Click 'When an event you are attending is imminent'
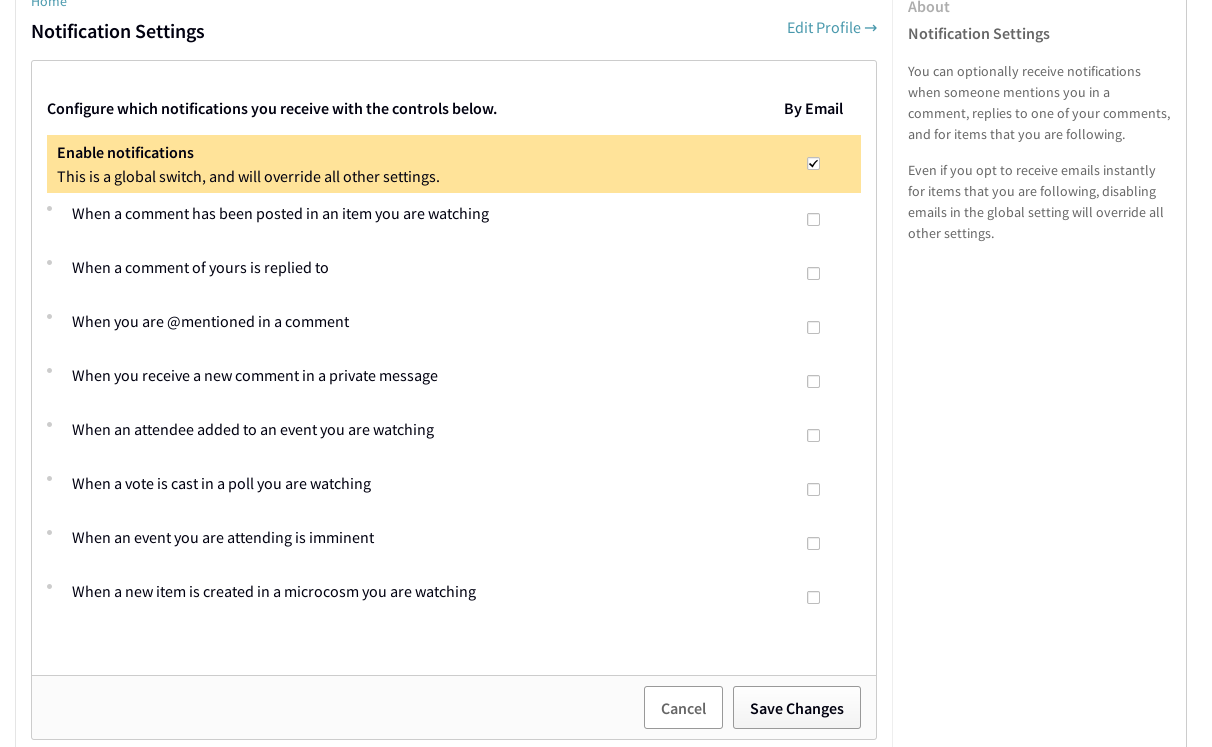The image size is (1212, 747). coord(223,538)
